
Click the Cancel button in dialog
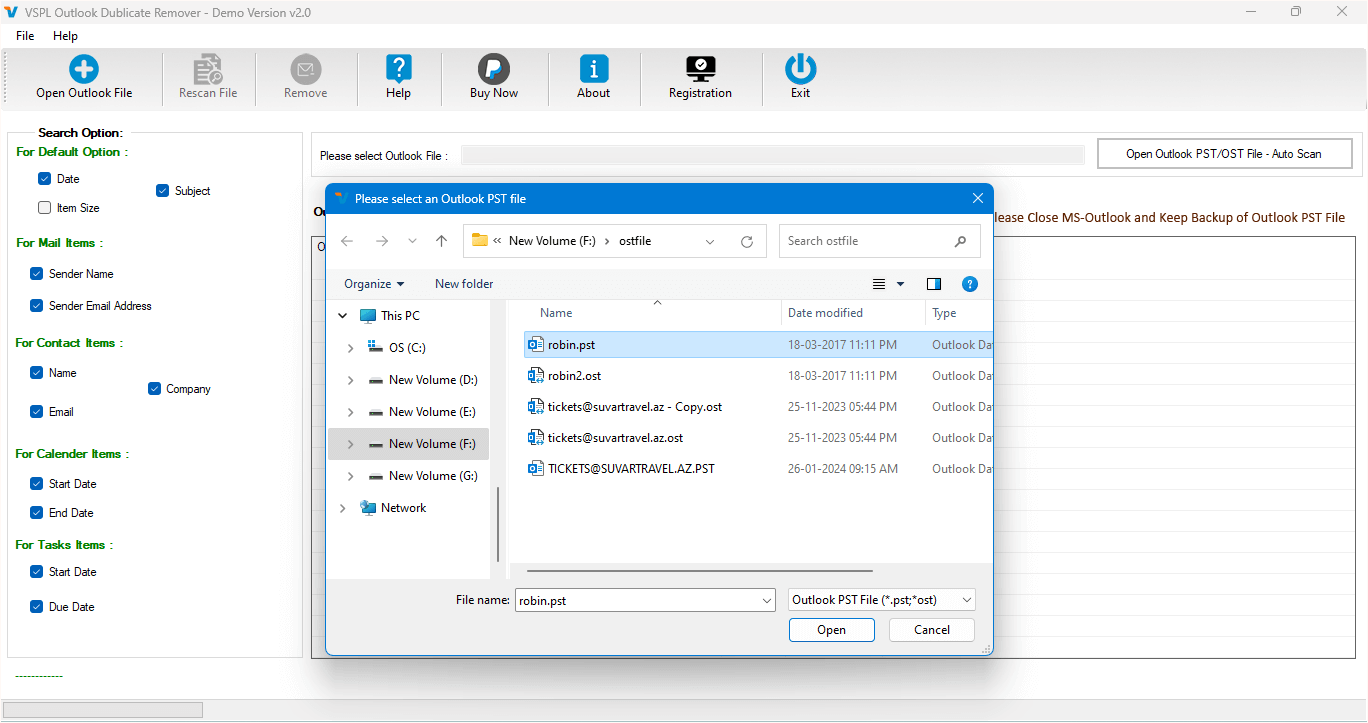(932, 630)
